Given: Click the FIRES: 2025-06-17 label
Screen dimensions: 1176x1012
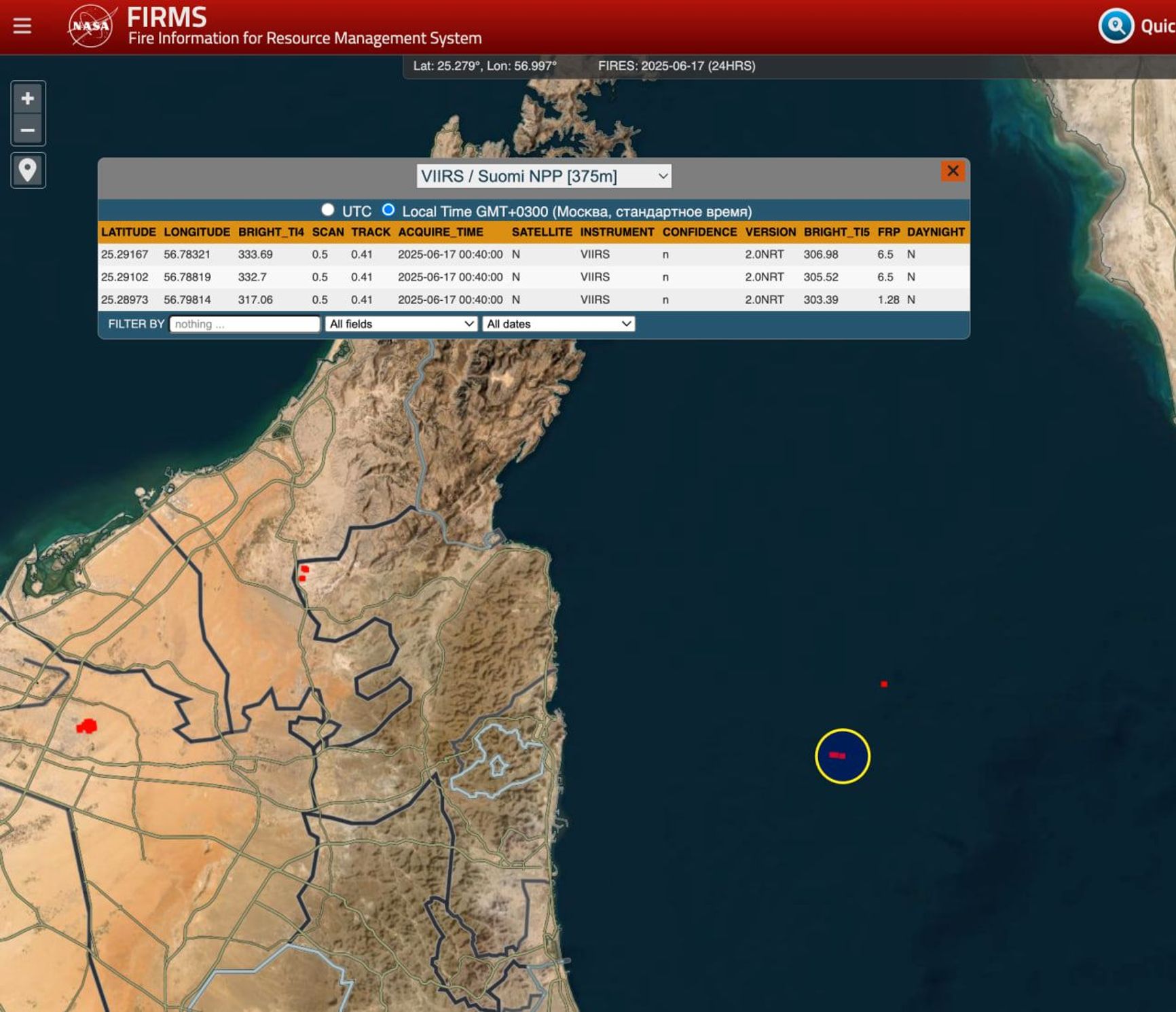Looking at the screenshot, I should [676, 66].
